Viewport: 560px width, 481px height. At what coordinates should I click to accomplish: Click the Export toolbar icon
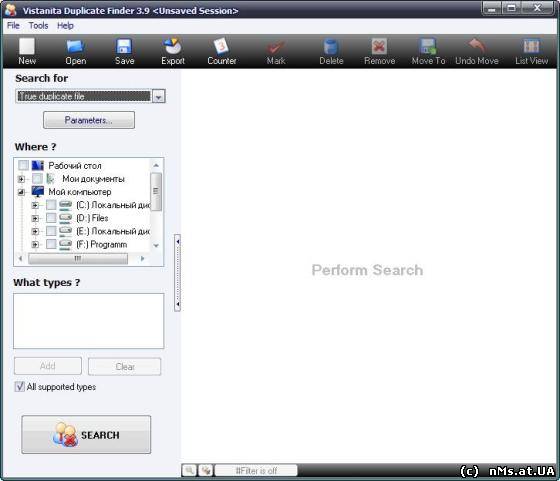[x=172, y=46]
